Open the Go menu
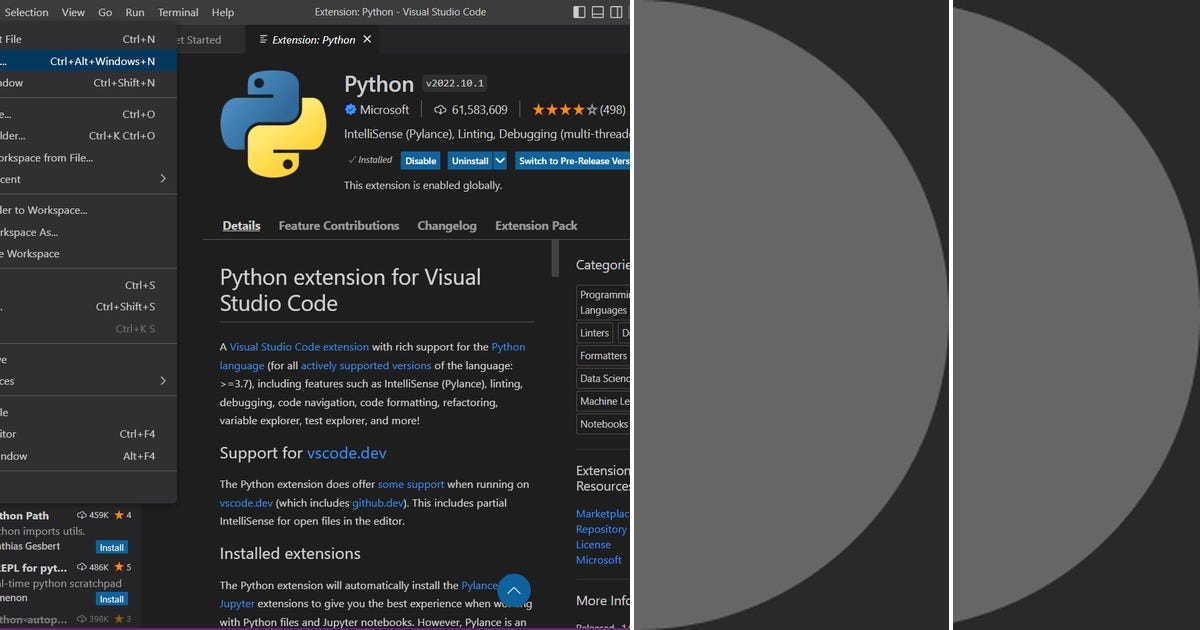Viewport: 1200px width, 630px height. click(105, 12)
